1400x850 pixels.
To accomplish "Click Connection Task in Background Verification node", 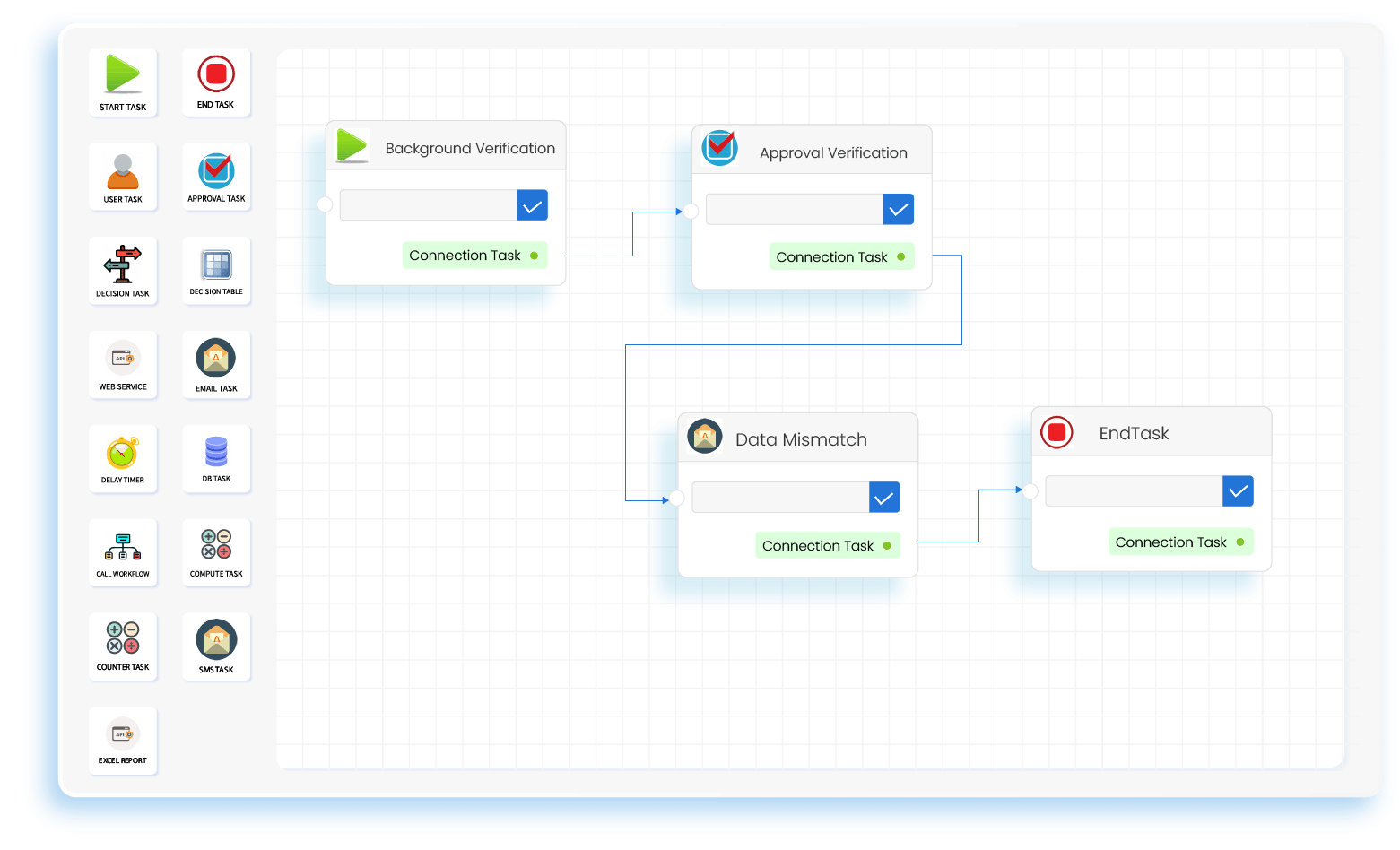I will [474, 256].
